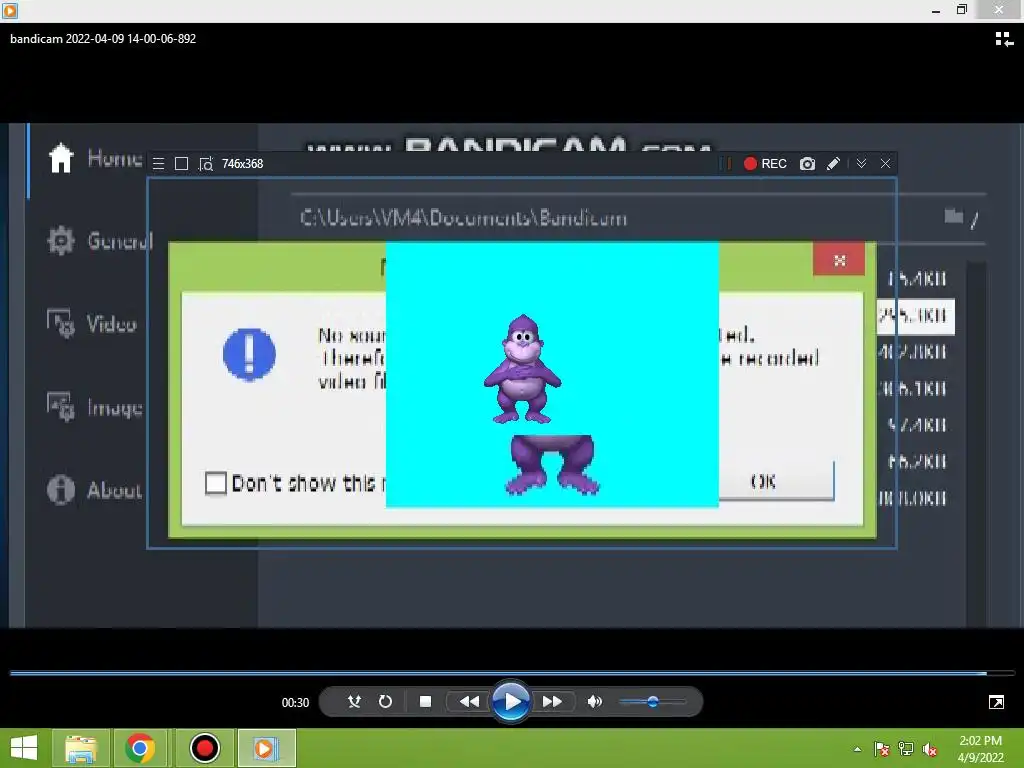Image resolution: width=1024 pixels, height=768 pixels.
Task: Fast forward using the next button
Action: (552, 701)
